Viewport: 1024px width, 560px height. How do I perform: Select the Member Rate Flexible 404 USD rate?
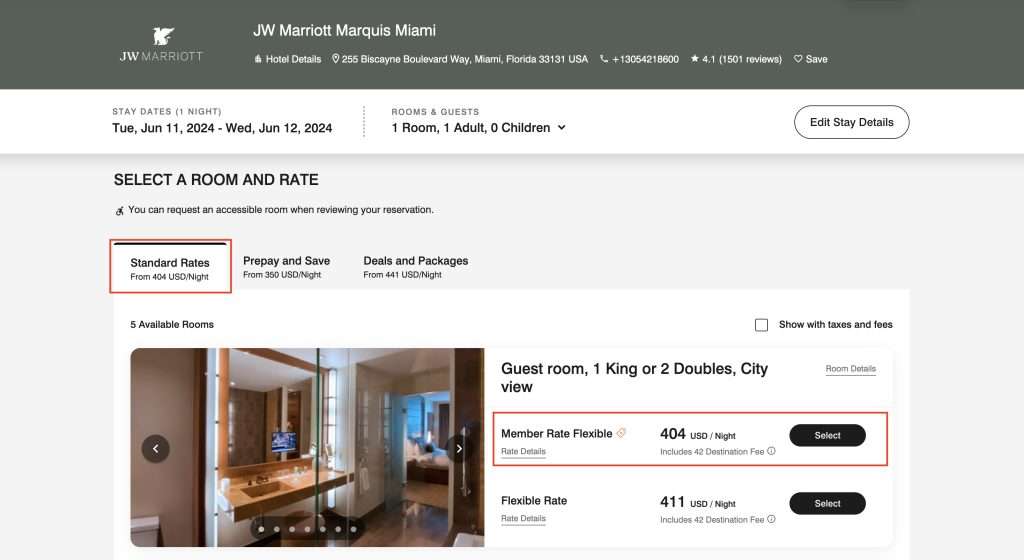pos(827,435)
